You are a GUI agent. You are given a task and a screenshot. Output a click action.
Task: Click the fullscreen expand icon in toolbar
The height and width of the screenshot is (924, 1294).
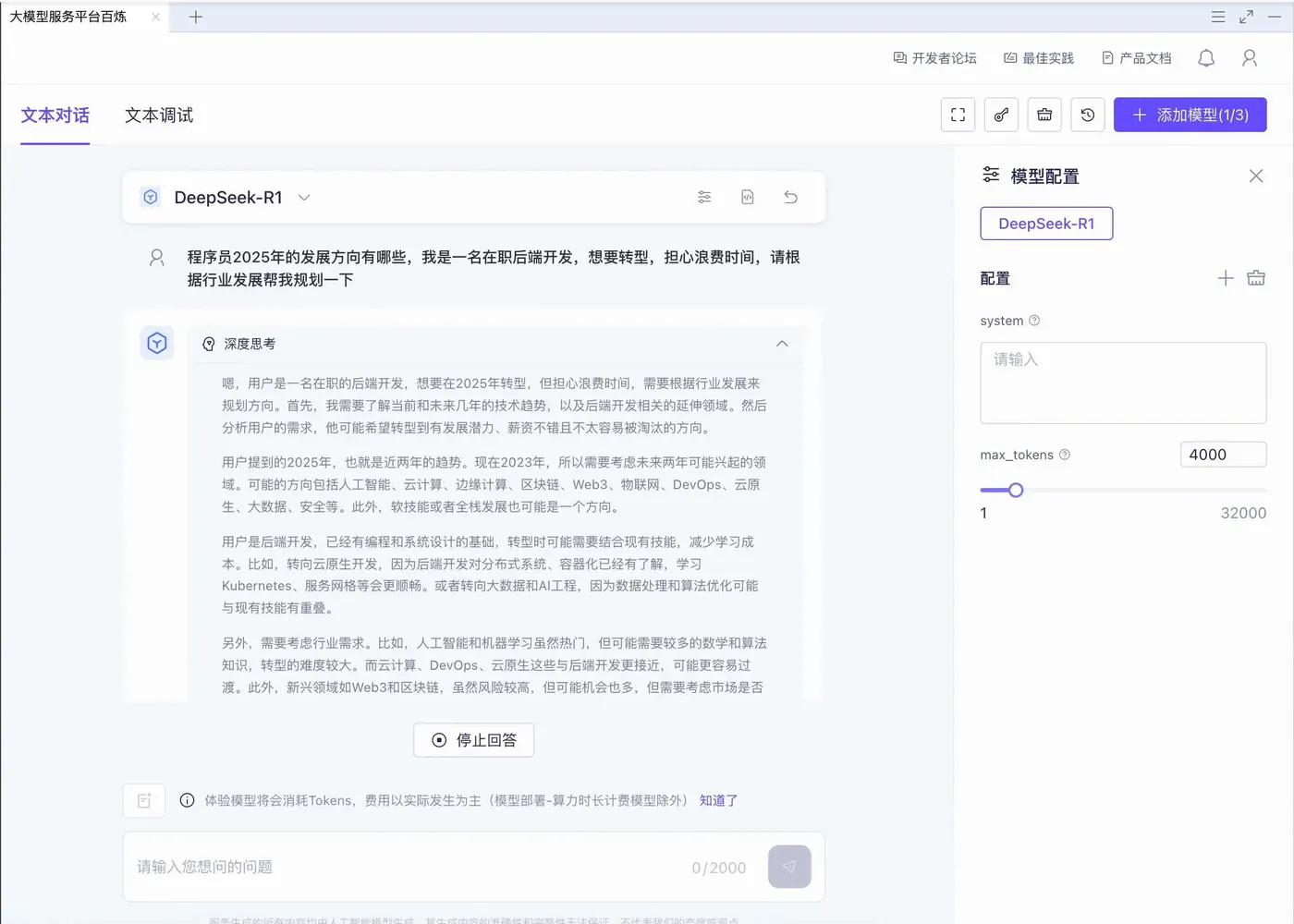click(x=958, y=115)
